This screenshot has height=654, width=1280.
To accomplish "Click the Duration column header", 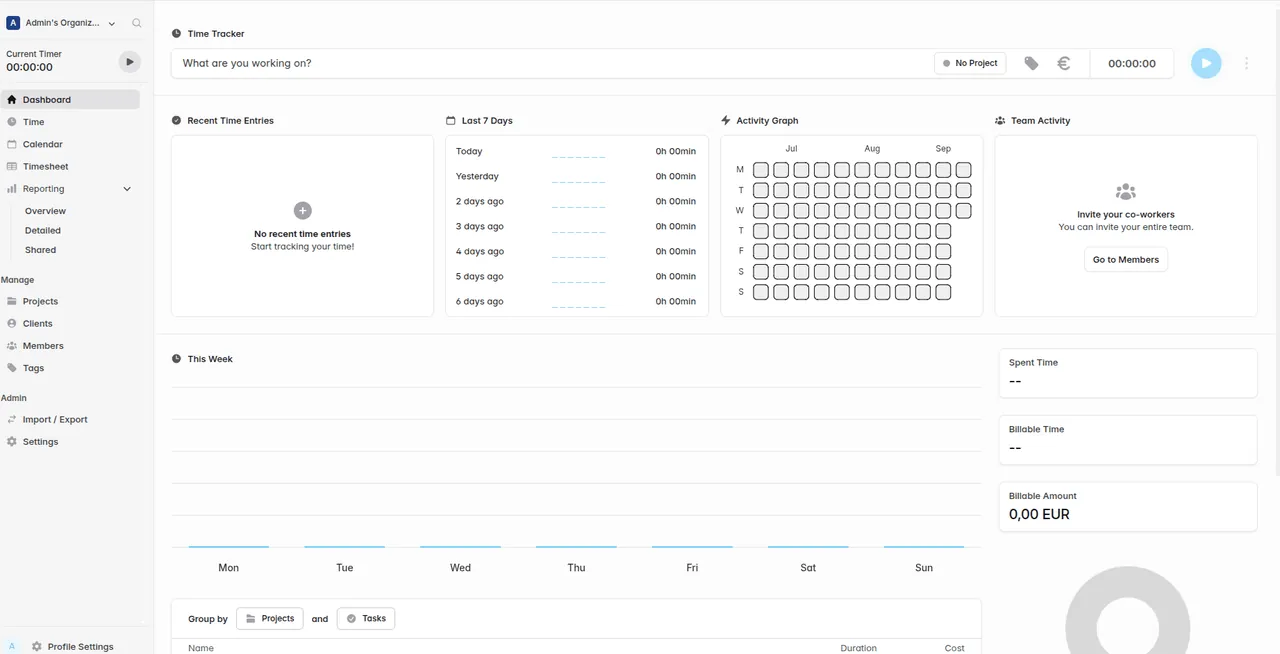I will point(858,648).
